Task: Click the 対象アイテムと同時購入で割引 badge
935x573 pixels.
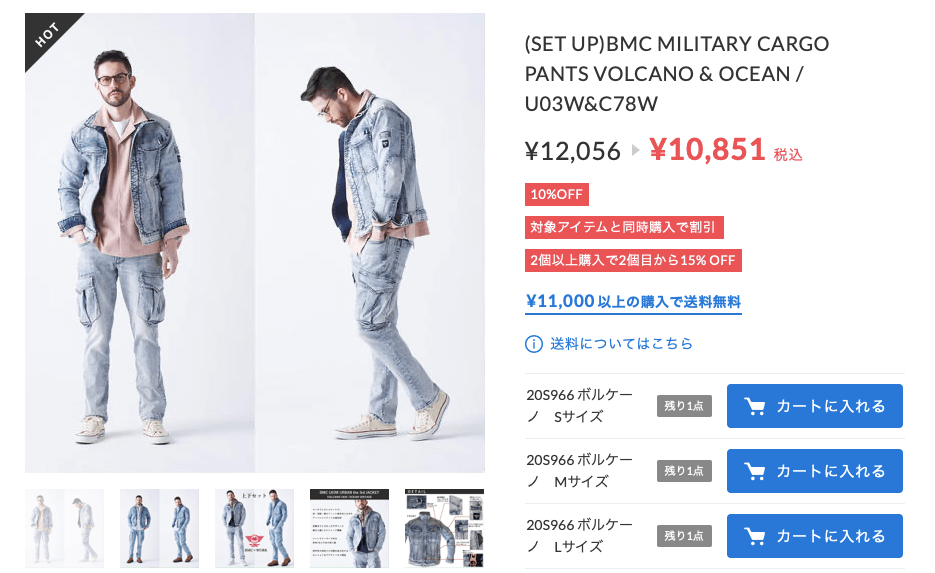Action: [x=624, y=227]
